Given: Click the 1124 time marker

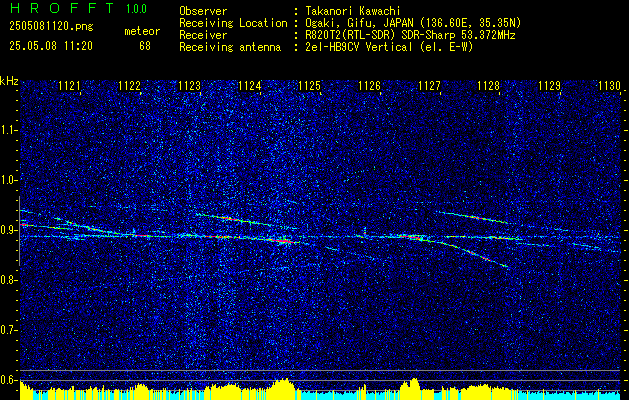Looking at the screenshot, I should point(250,86).
